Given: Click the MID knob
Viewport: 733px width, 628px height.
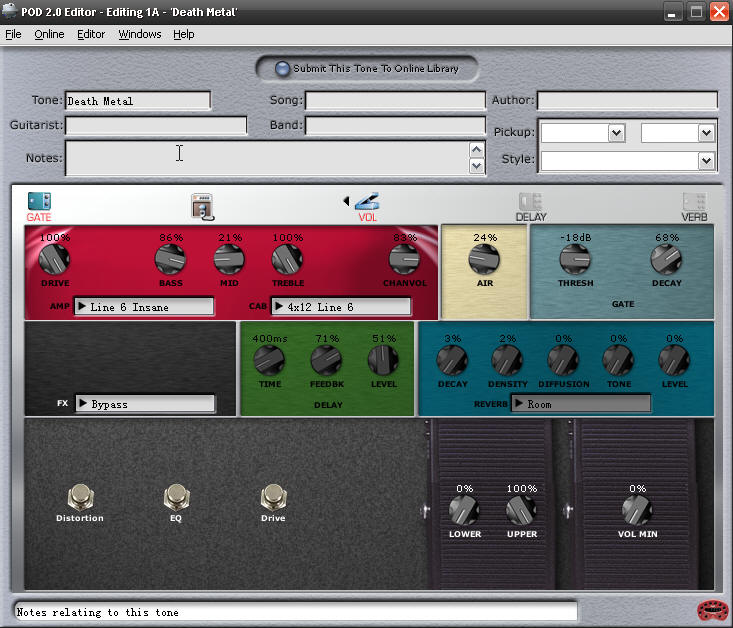Looking at the screenshot, I should (229, 260).
